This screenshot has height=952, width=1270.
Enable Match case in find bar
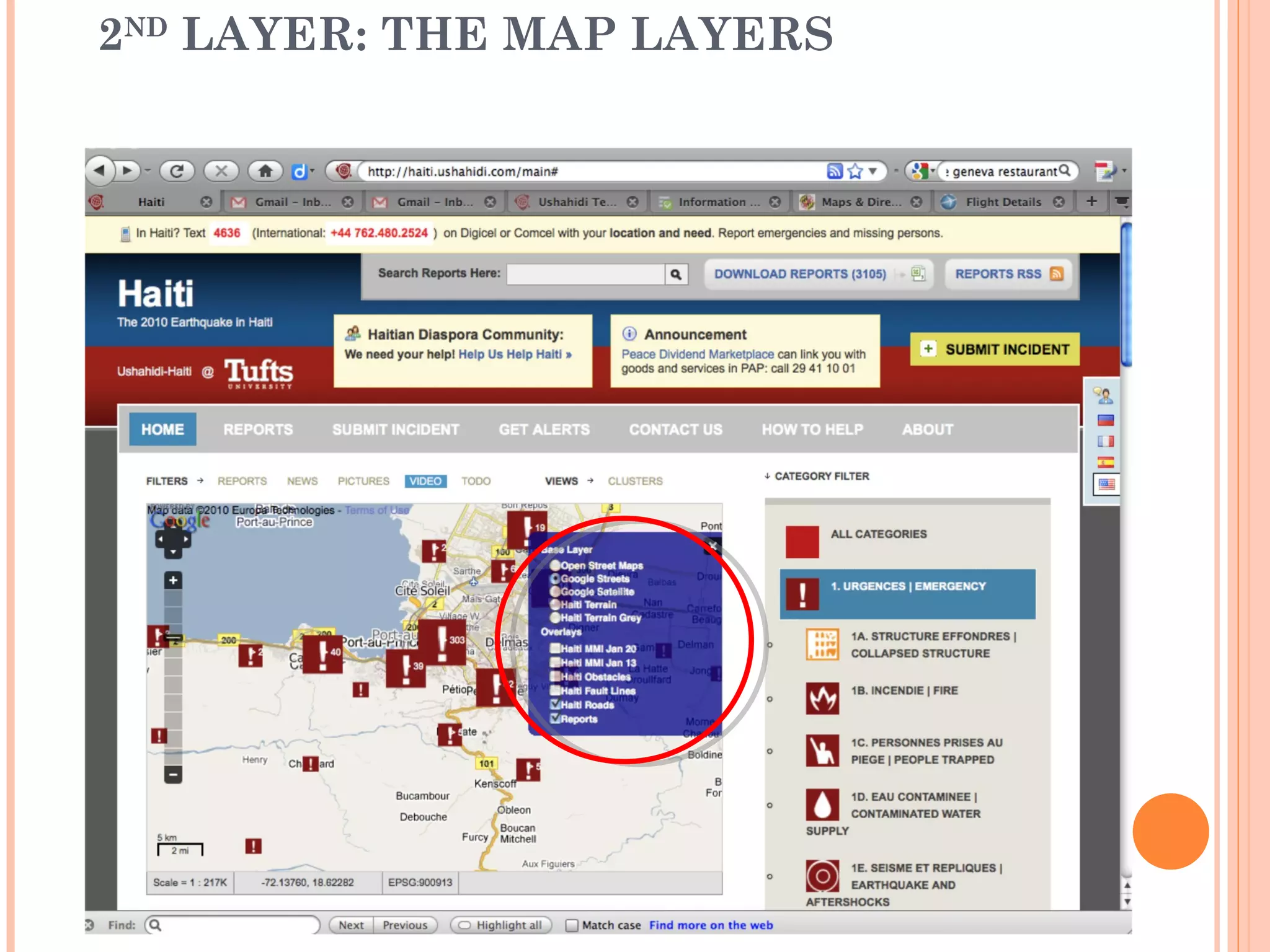pyautogui.click(x=572, y=925)
